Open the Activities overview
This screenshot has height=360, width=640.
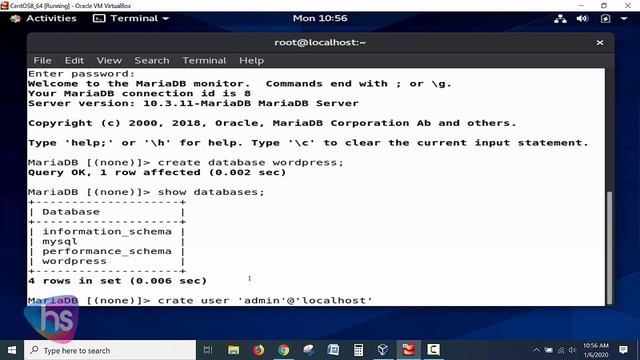pos(51,18)
